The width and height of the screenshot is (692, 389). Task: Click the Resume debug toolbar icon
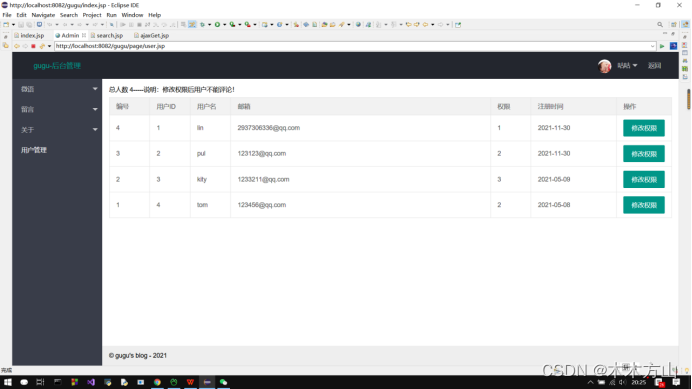click(x=123, y=25)
